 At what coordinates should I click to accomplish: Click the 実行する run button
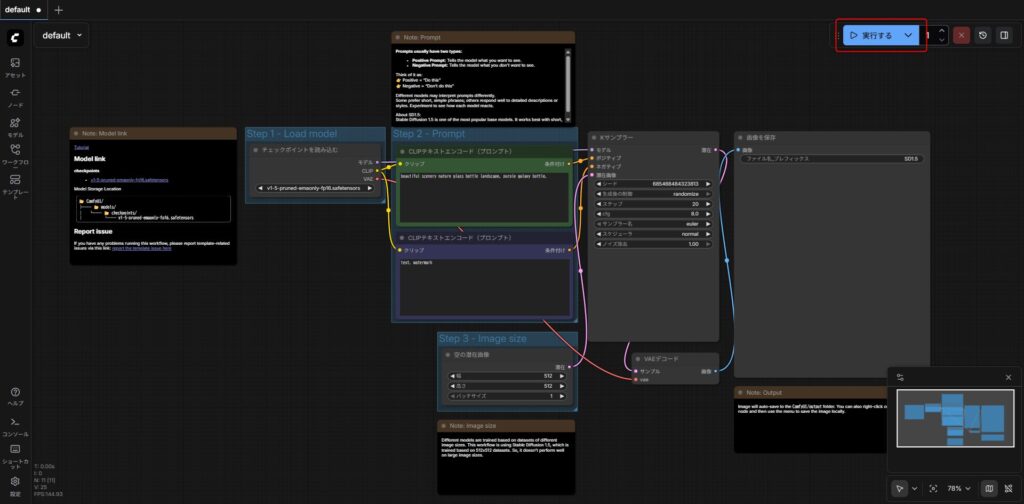pyautogui.click(x=870, y=35)
